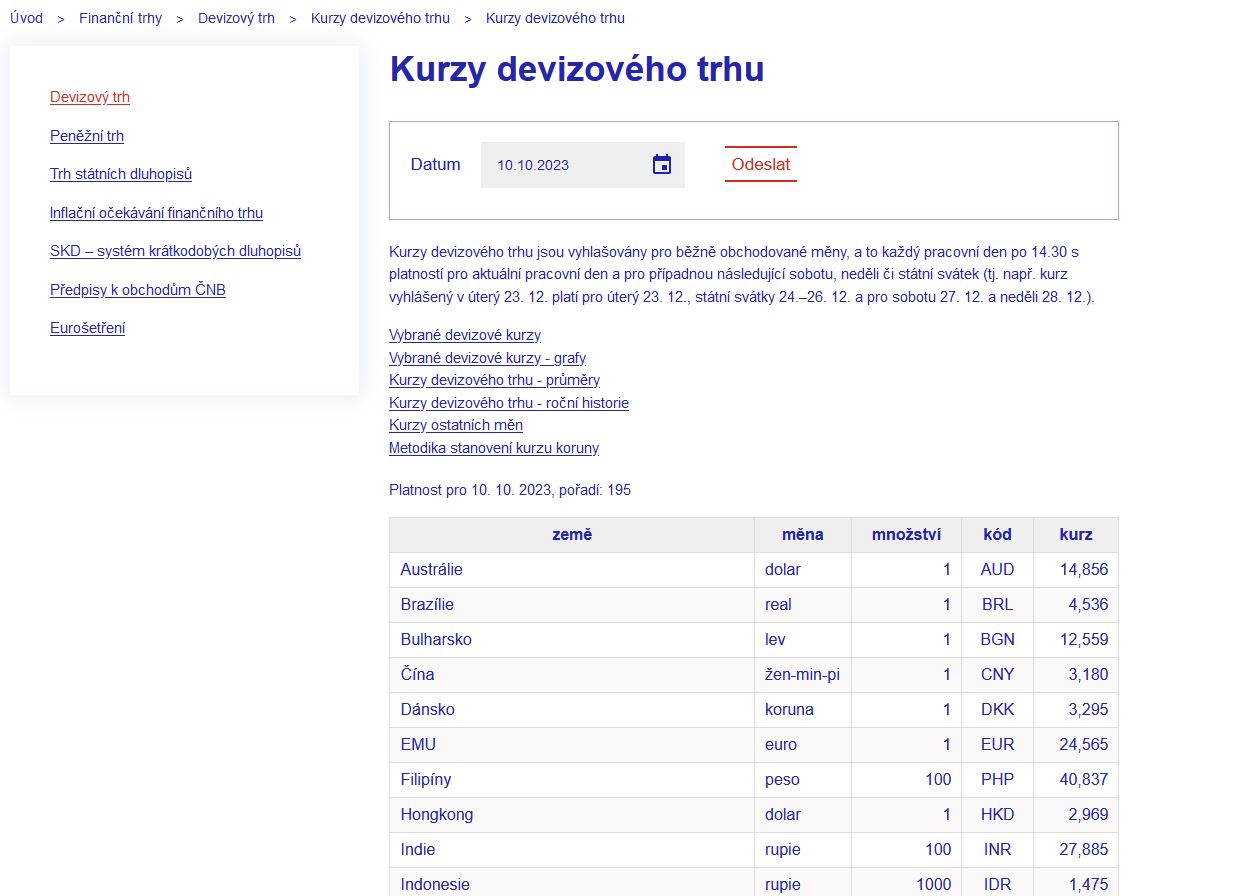This screenshot has width=1254, height=896.
Task: Select Předpisy k obchodům ČNB
Action: (138, 290)
